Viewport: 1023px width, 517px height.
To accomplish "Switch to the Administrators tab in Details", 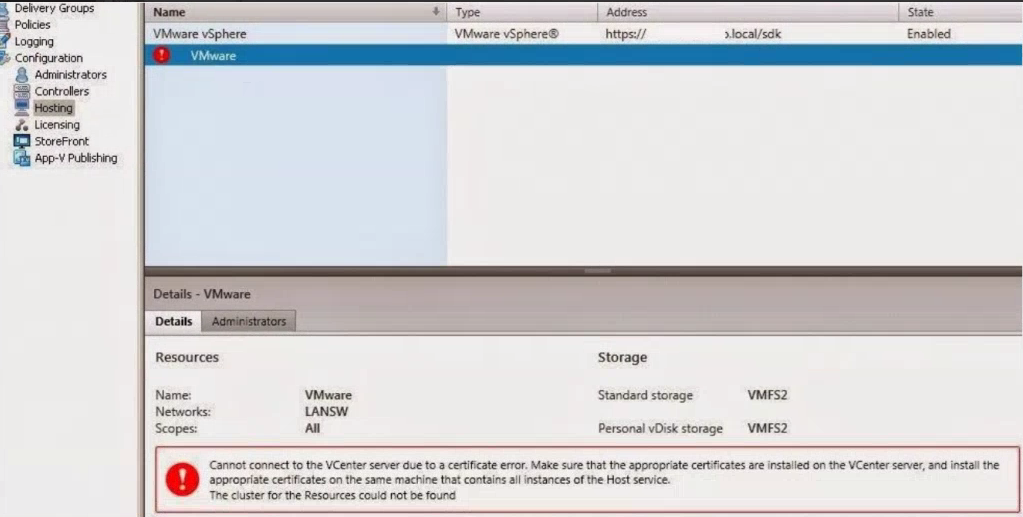I will pyautogui.click(x=248, y=321).
